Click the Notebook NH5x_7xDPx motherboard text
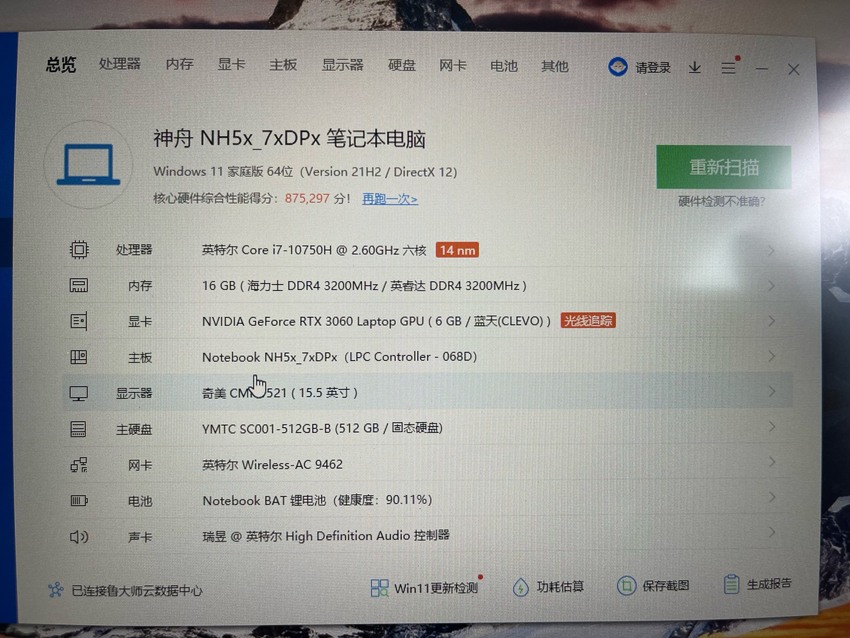Viewport: 850px width, 638px height. (x=339, y=357)
